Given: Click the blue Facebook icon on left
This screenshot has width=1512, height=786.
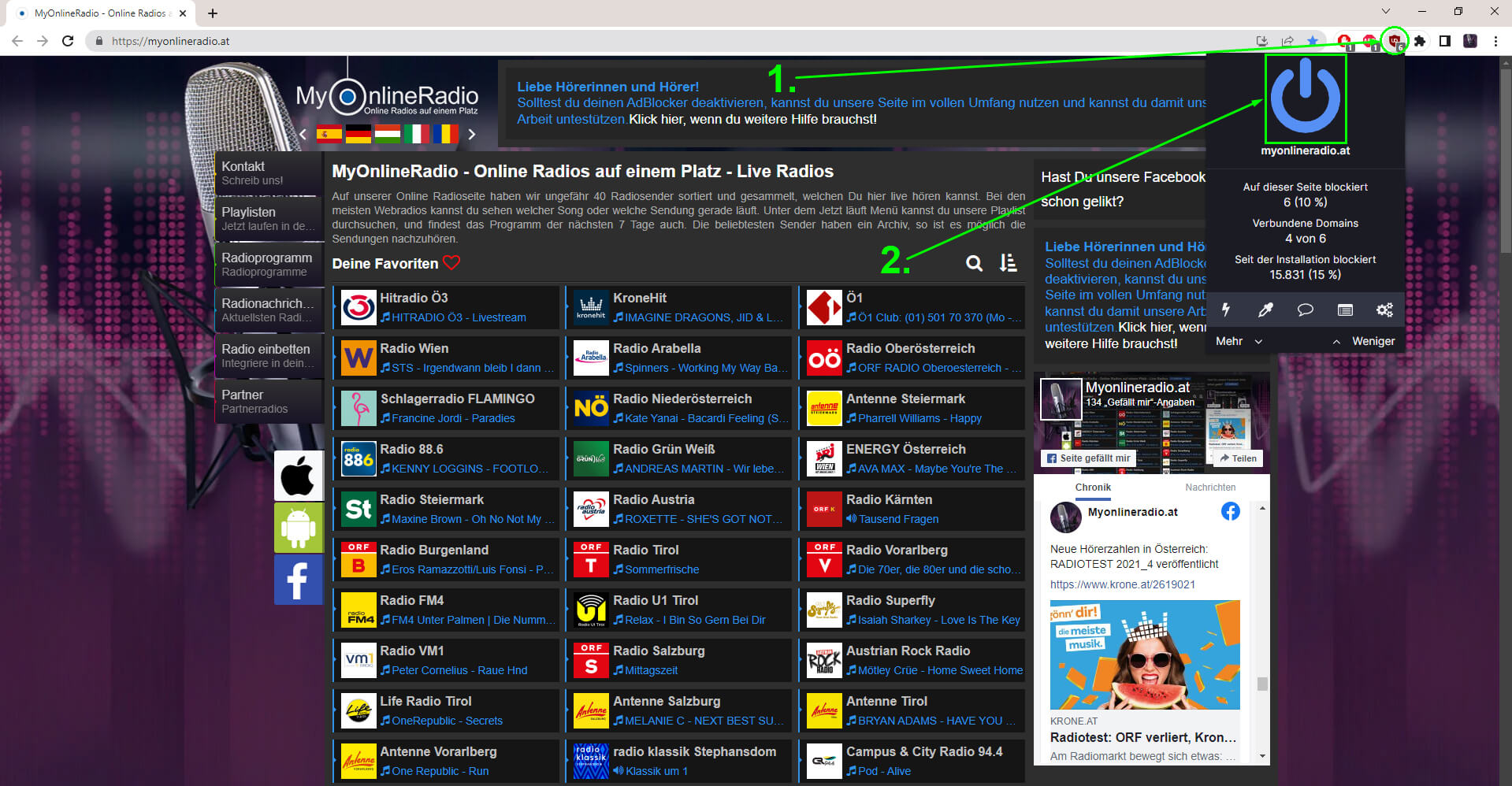Looking at the screenshot, I should coord(299,580).
